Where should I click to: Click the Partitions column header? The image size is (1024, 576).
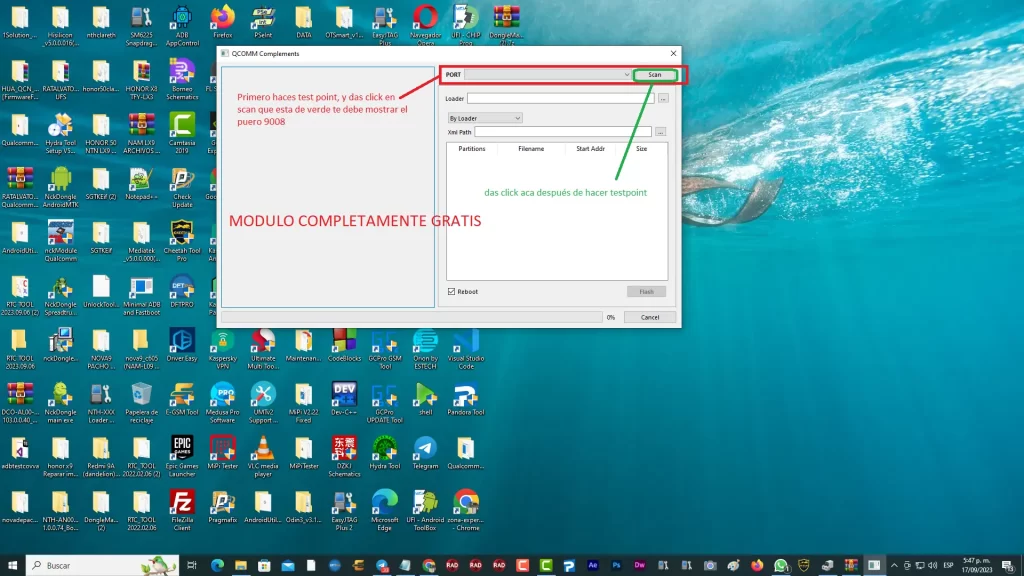(471, 149)
